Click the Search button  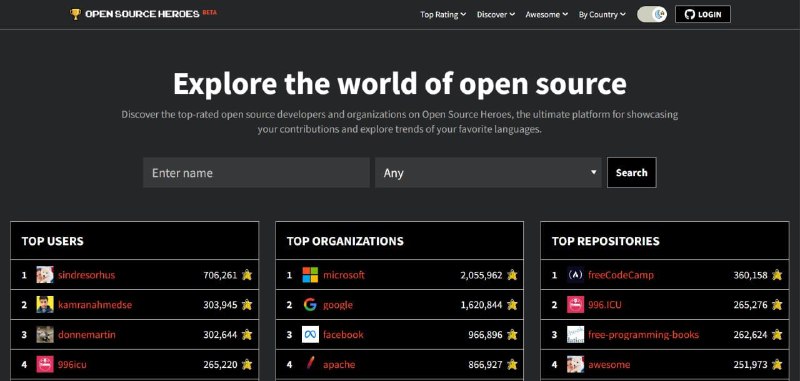pos(632,172)
